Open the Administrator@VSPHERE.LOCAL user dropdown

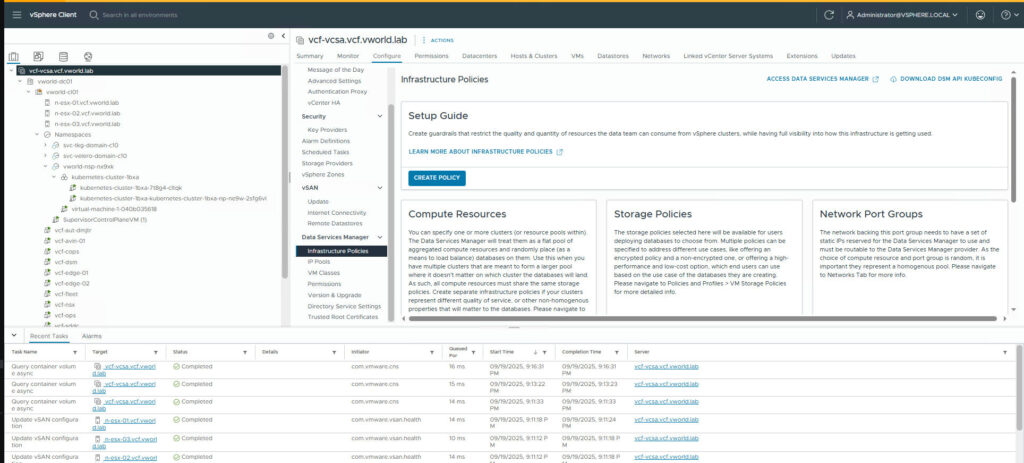coord(902,15)
